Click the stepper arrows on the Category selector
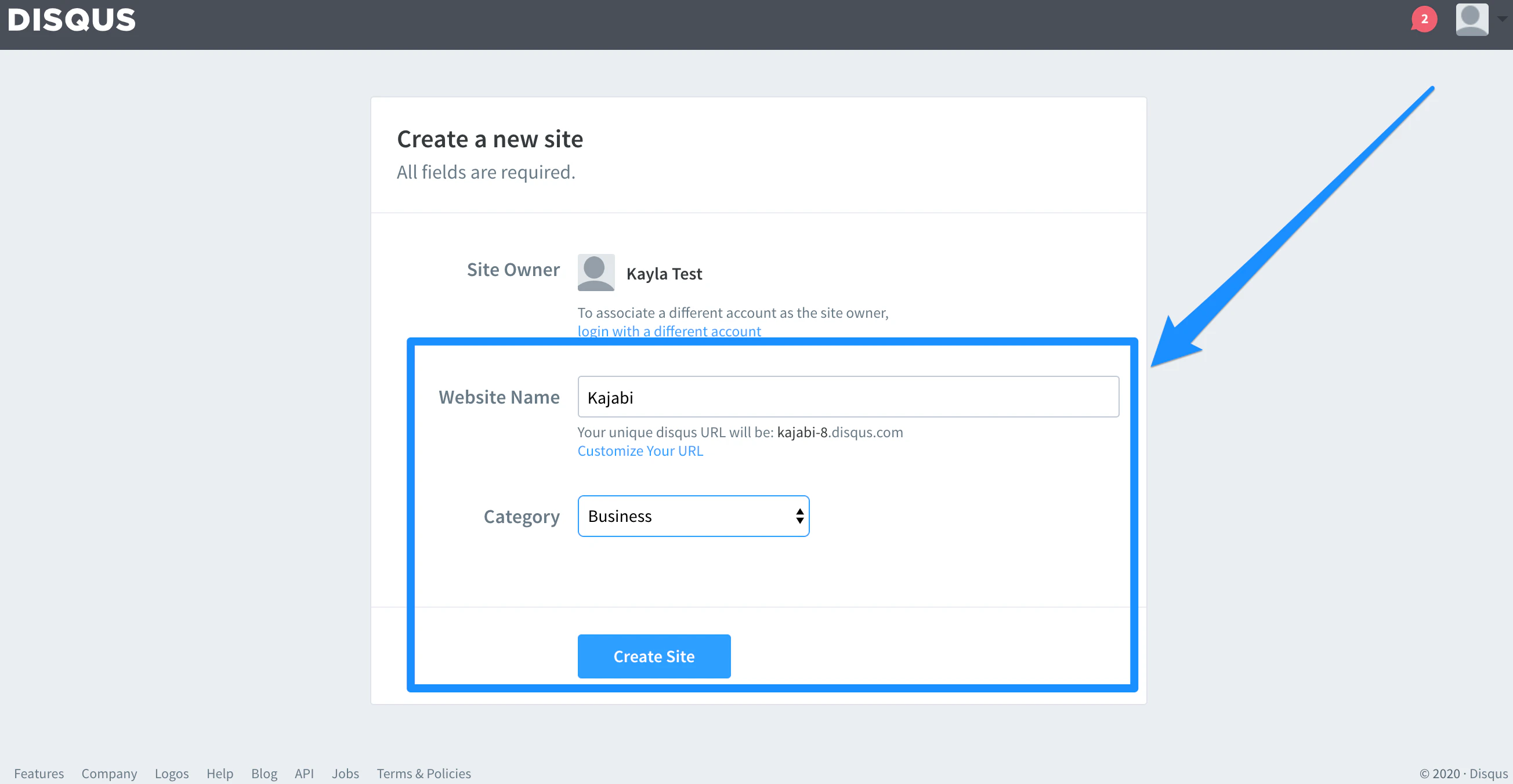This screenshot has width=1513, height=784. click(x=798, y=516)
